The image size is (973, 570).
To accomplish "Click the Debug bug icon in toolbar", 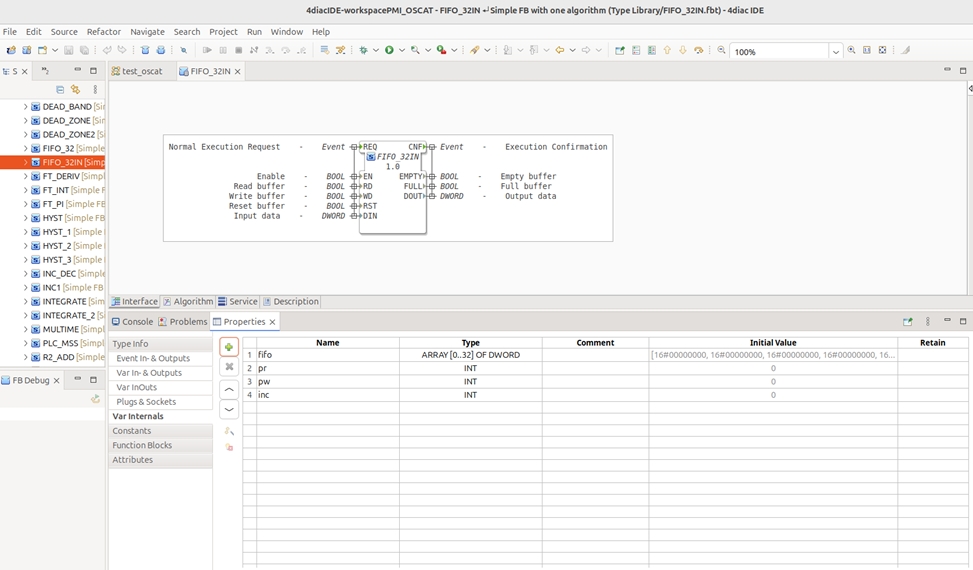I will tap(364, 50).
